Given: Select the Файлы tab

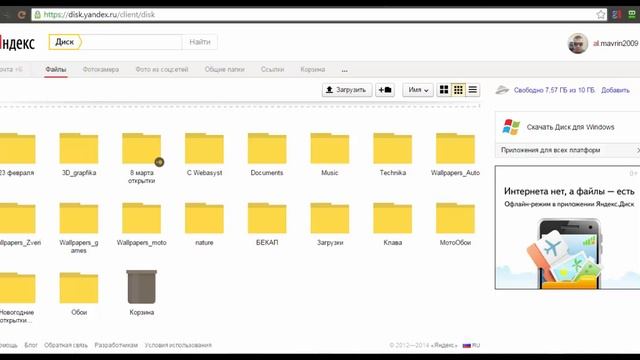Looking at the screenshot, I should pos(56,69).
